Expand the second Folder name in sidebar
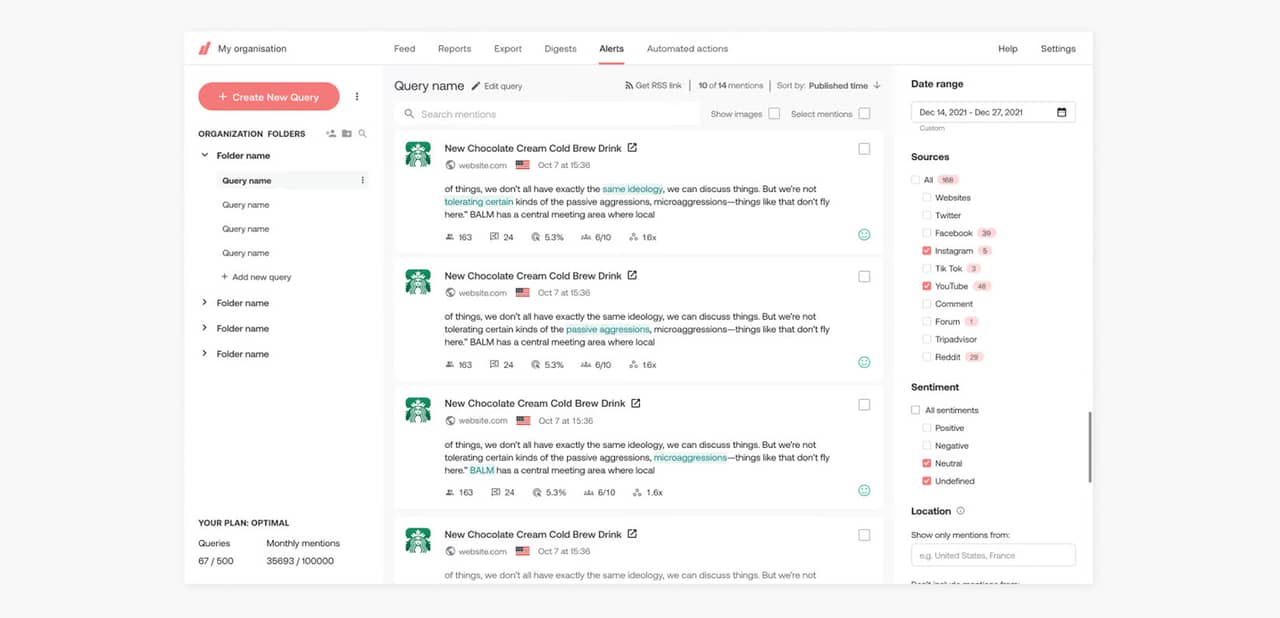1280x618 pixels. pos(205,303)
